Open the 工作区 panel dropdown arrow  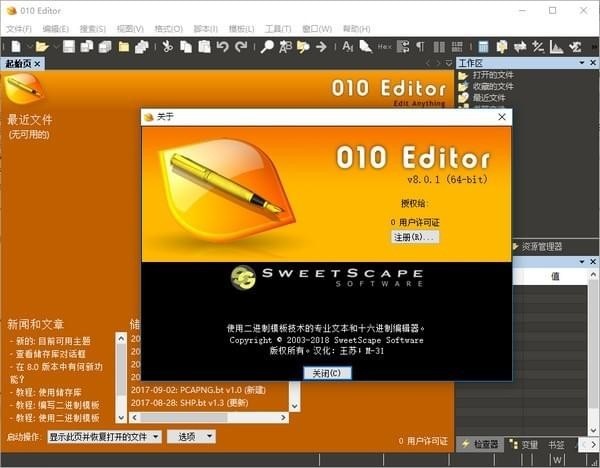point(582,62)
